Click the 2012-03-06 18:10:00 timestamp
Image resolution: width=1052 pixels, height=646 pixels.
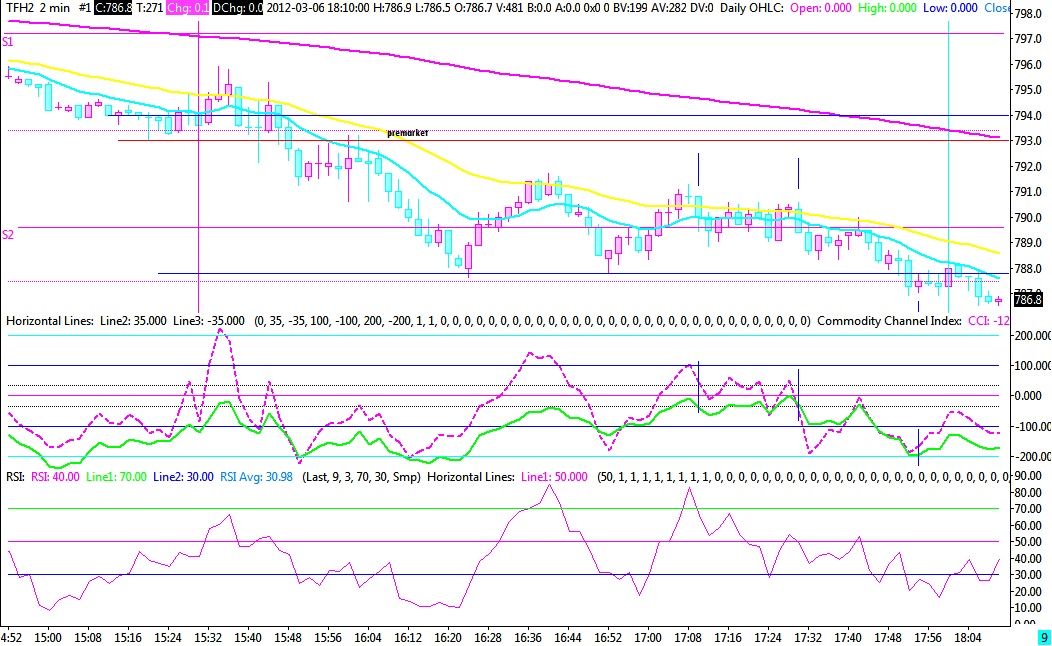pyautogui.click(x=318, y=8)
